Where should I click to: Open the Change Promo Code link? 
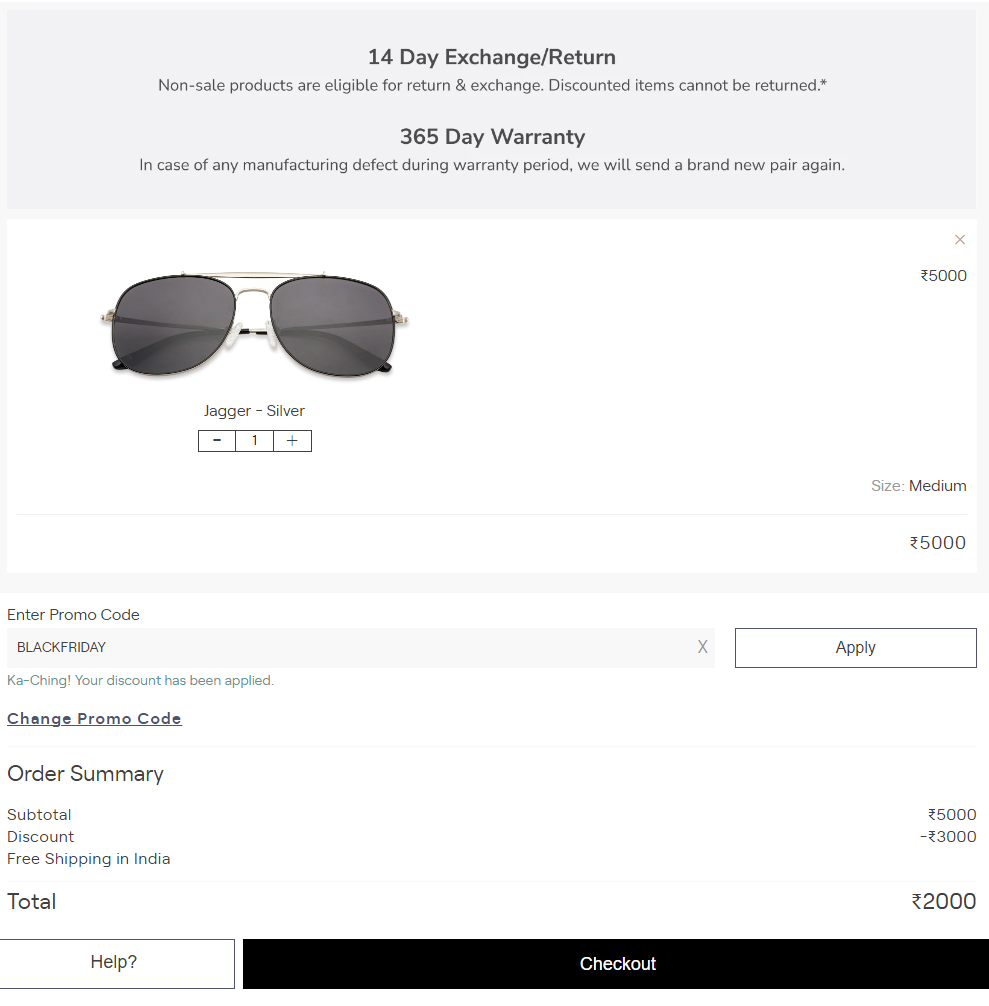(94, 718)
